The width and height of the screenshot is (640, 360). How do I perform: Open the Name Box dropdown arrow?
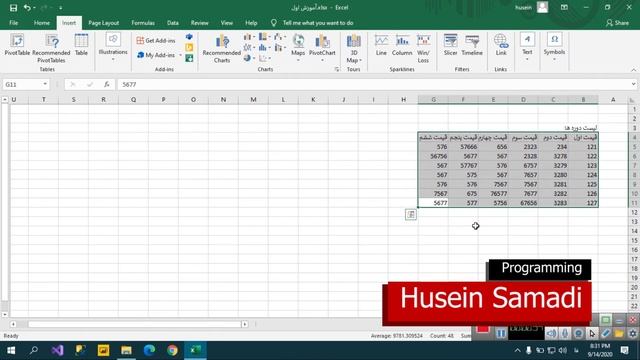[x=45, y=84]
